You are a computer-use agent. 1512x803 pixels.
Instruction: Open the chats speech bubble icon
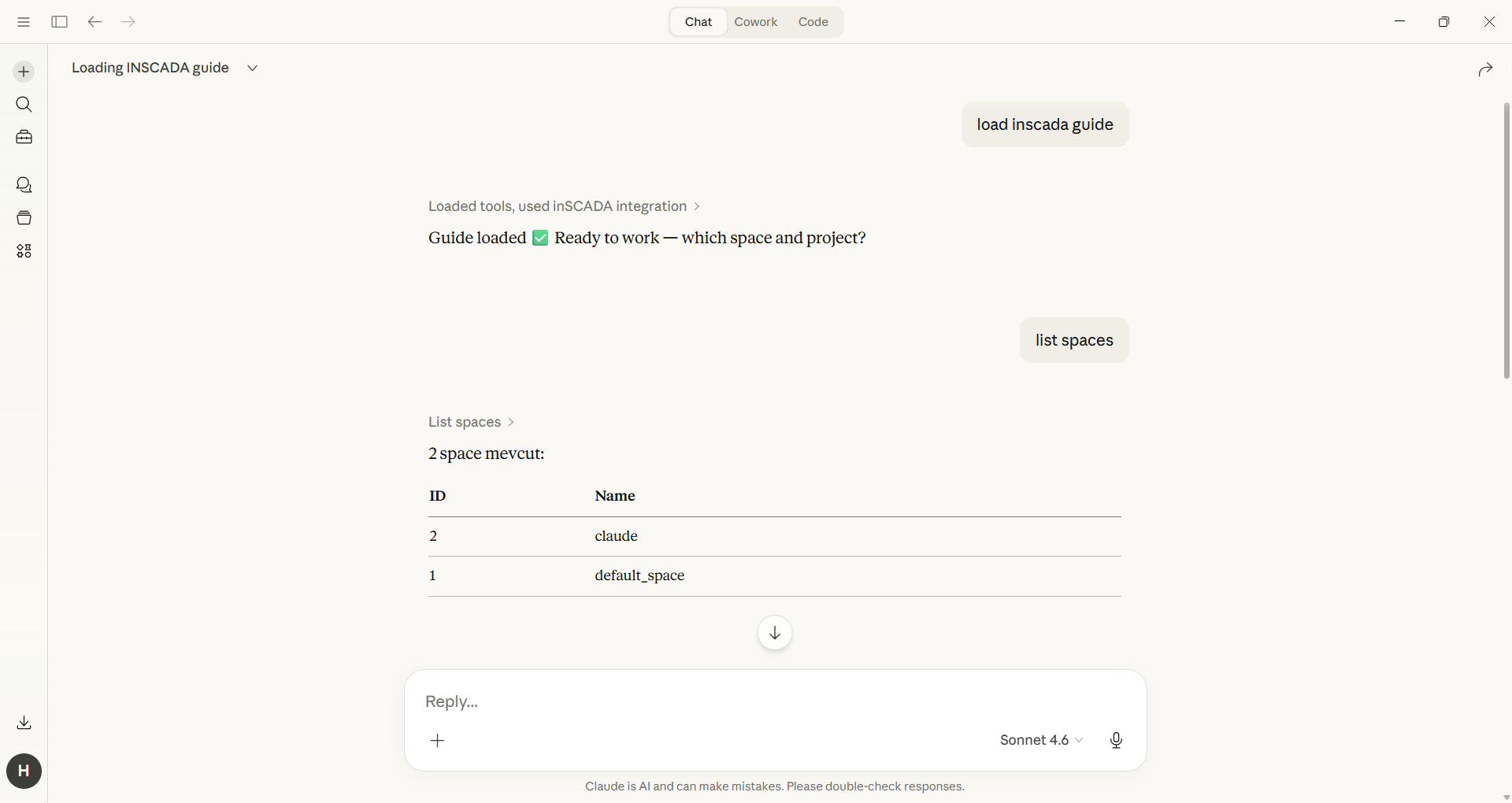24,185
